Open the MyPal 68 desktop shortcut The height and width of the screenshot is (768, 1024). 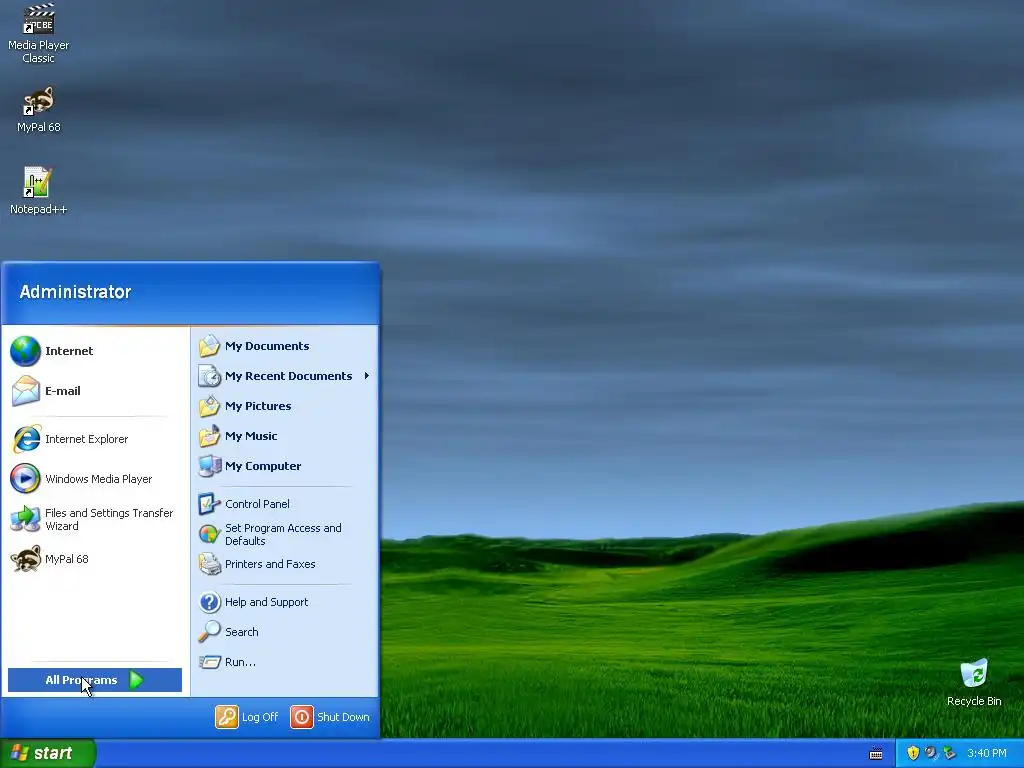pyautogui.click(x=39, y=110)
